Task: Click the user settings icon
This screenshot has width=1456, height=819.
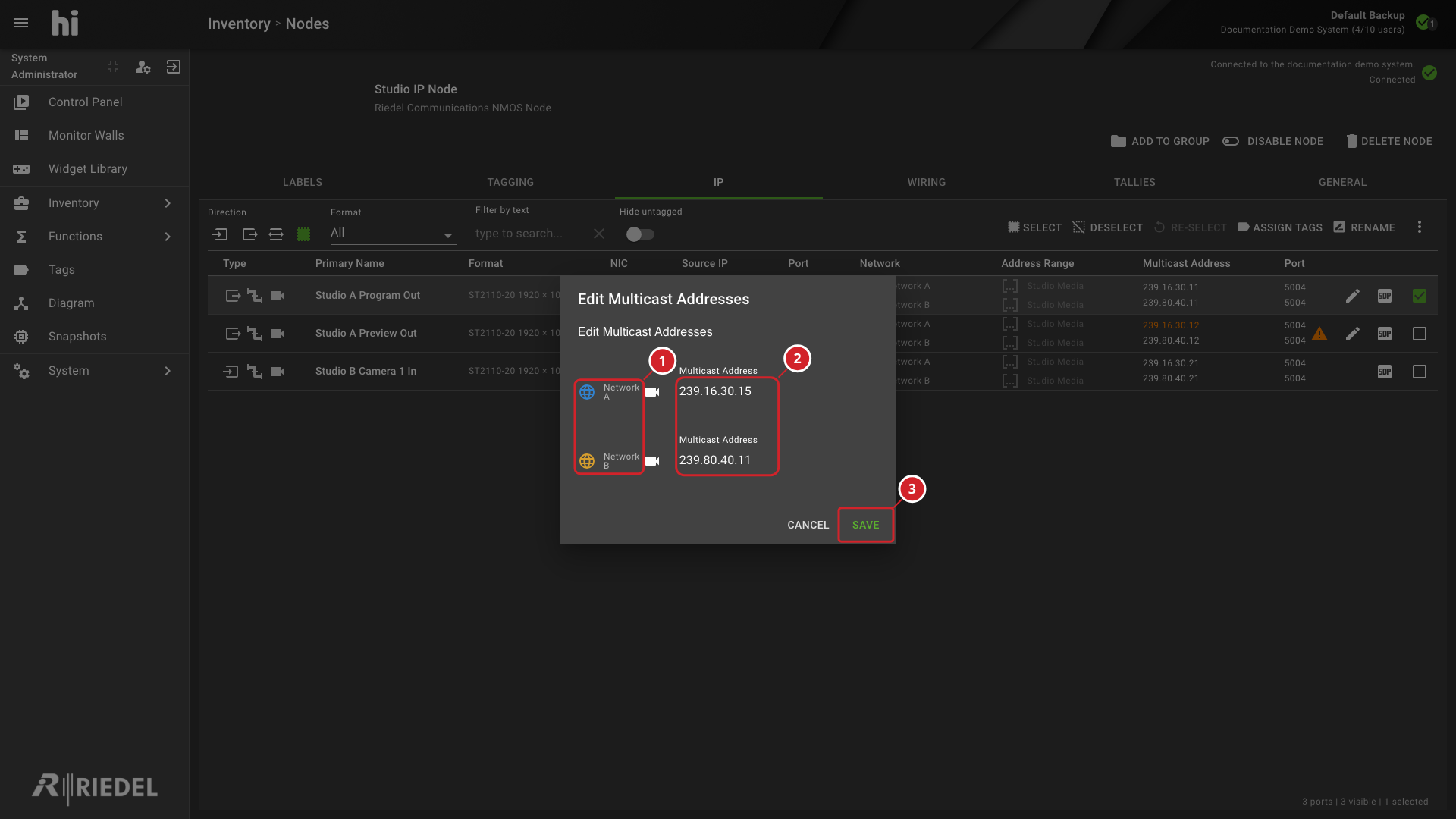Action: (x=143, y=67)
